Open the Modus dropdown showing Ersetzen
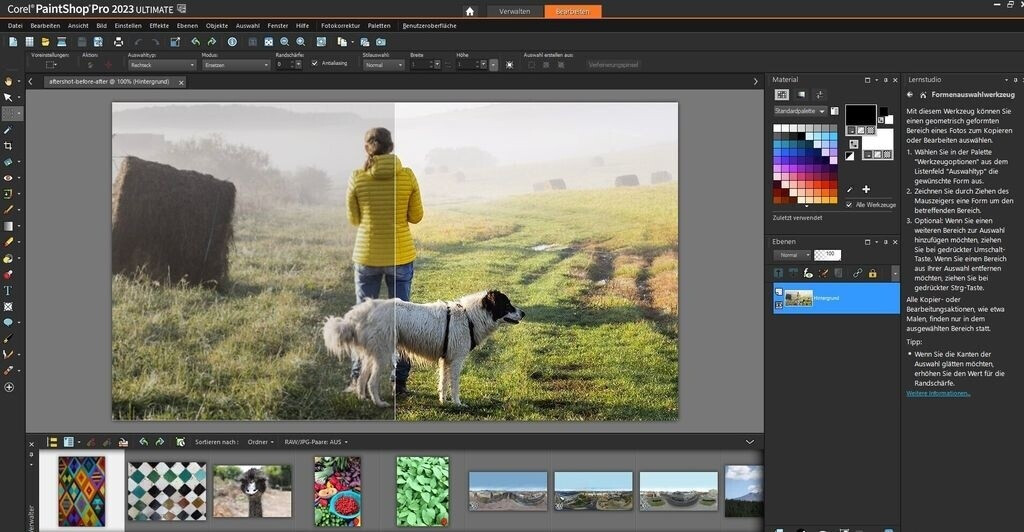The height and width of the screenshot is (532, 1024). [235, 65]
